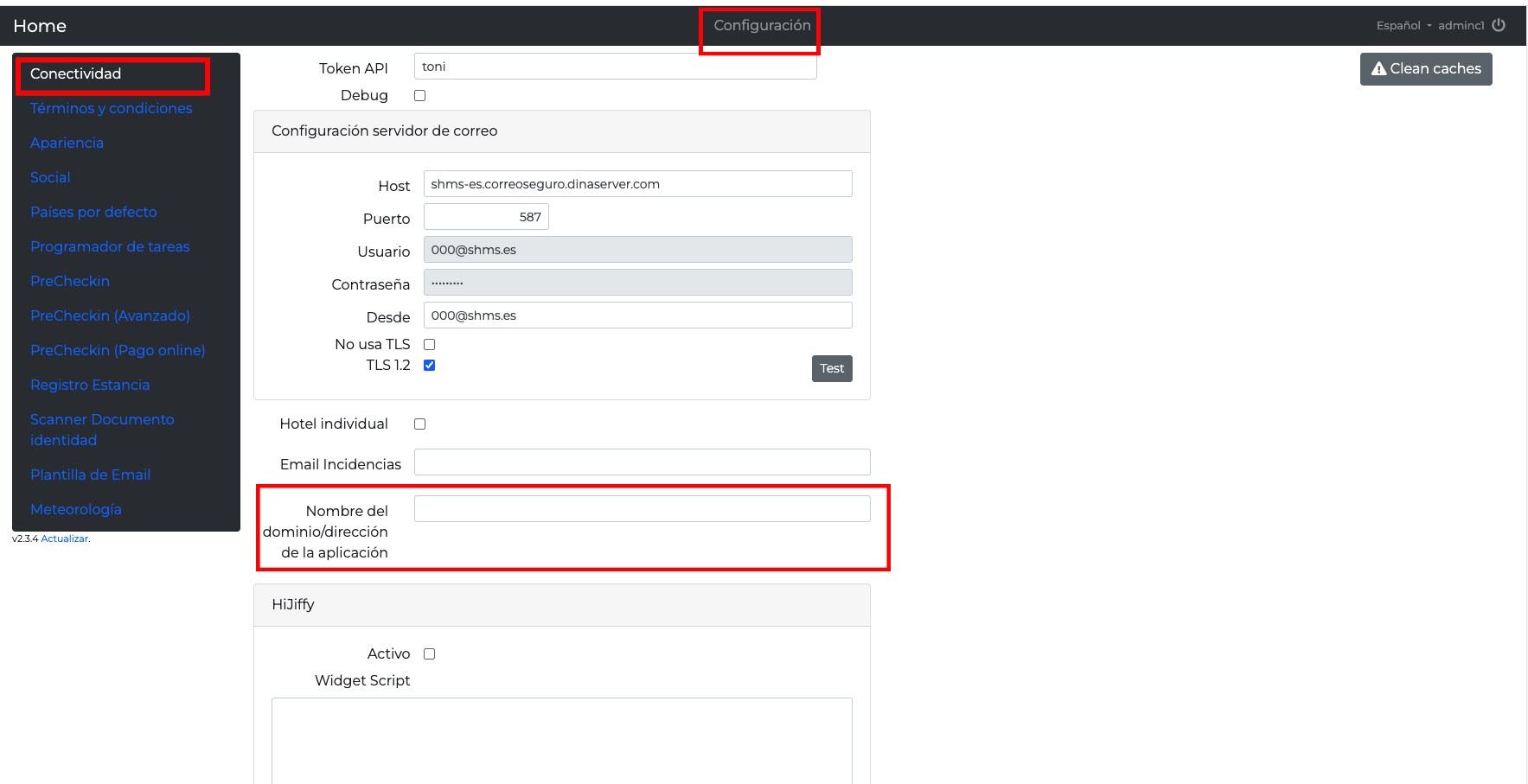Open the Español language dropdown
Image resolution: width=1528 pixels, height=784 pixels.
(x=1403, y=26)
